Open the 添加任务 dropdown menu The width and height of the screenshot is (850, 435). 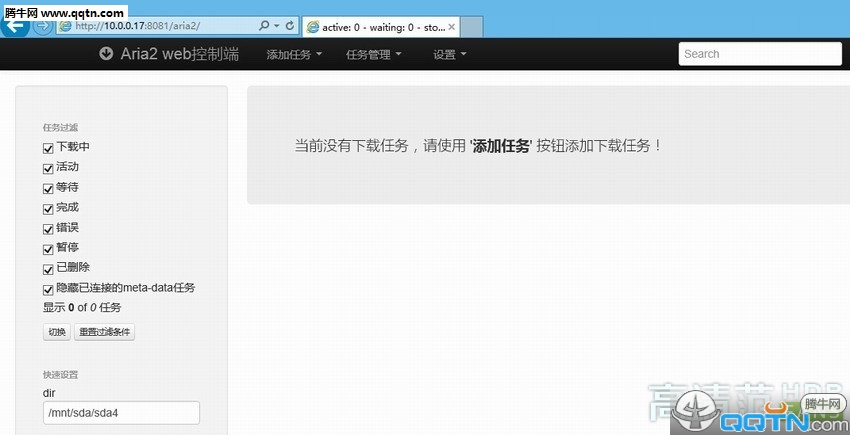point(294,54)
